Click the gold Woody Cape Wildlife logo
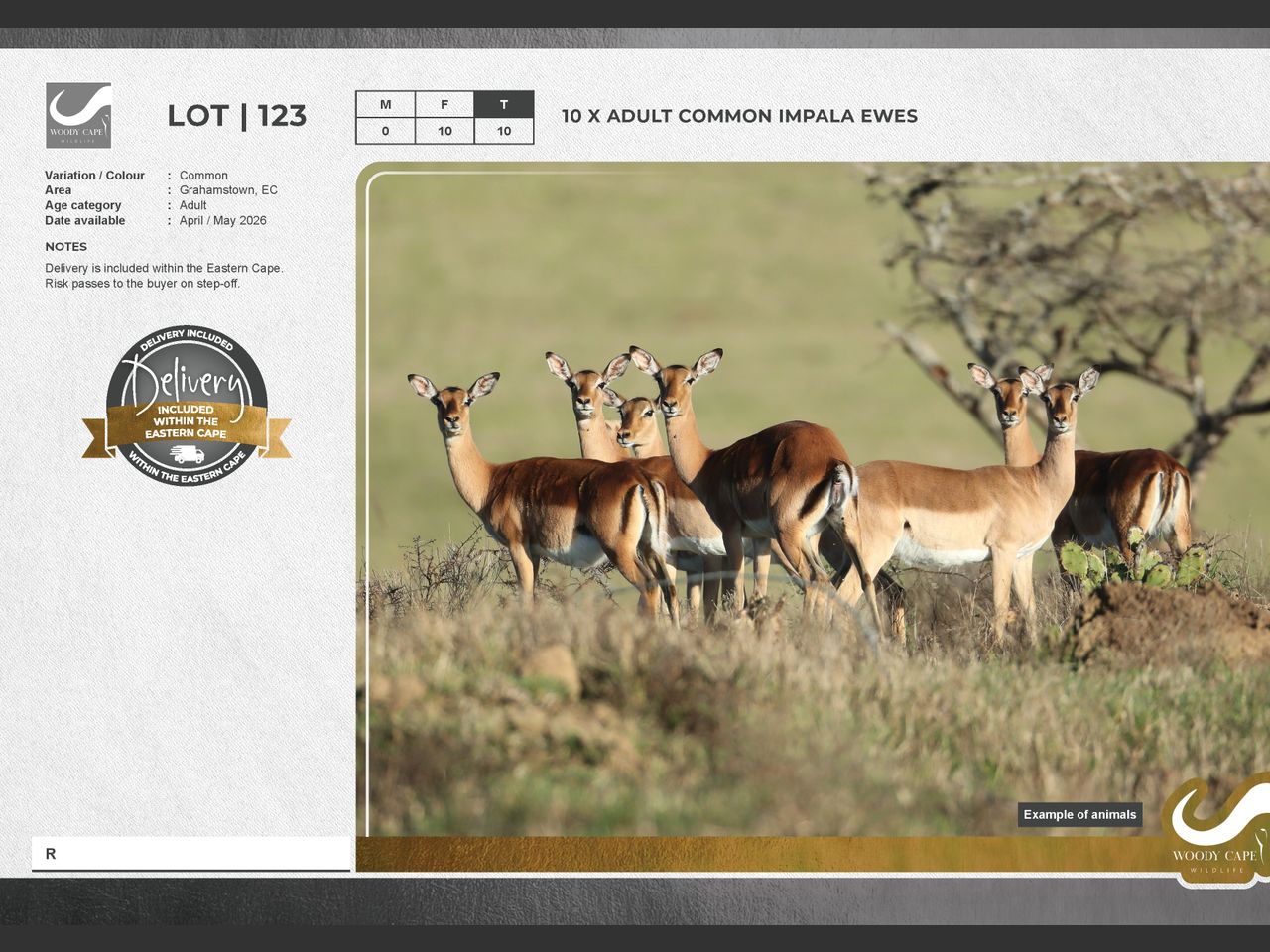The image size is (1270, 952). tap(1216, 831)
